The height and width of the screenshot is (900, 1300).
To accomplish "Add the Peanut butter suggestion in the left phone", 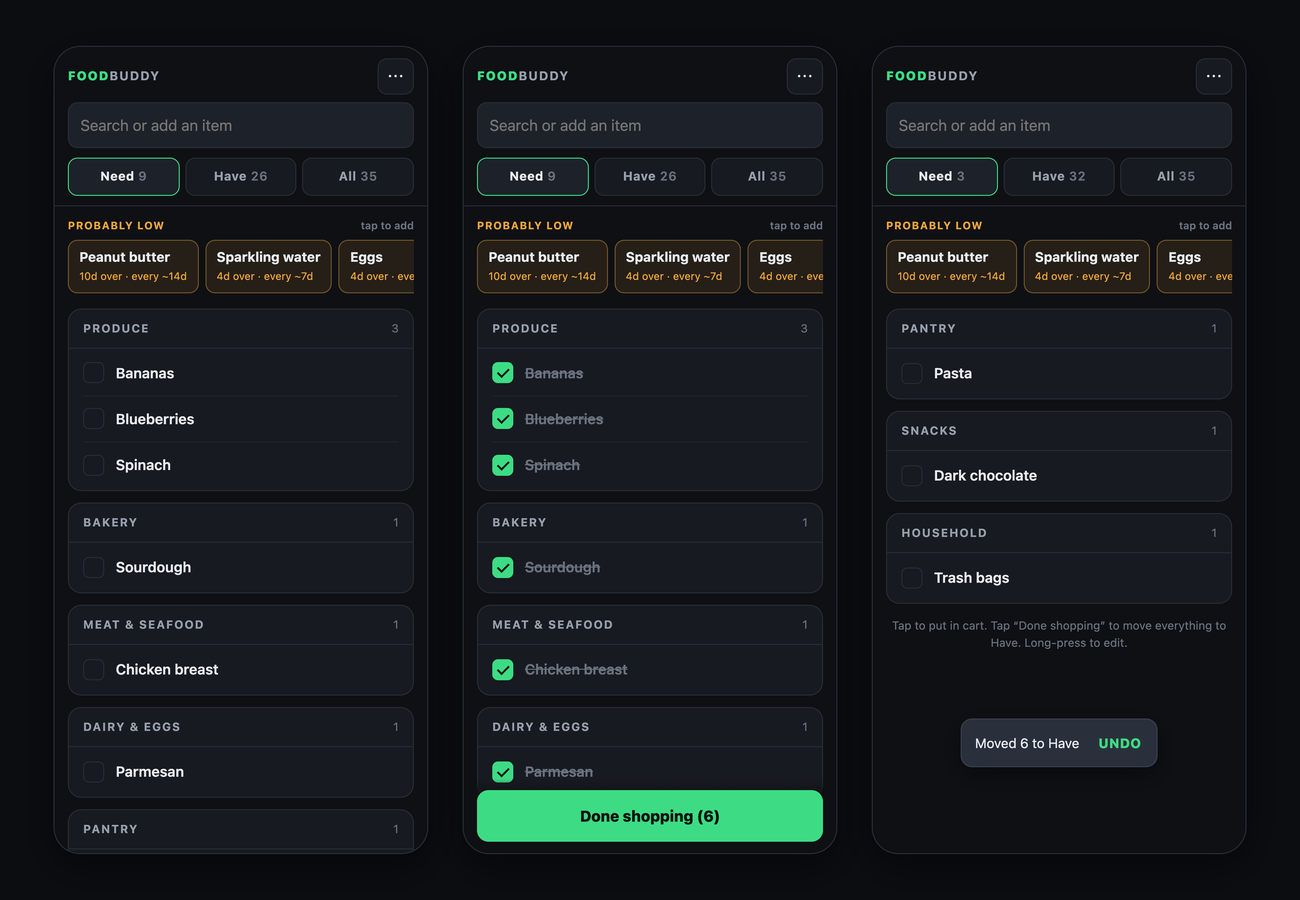I will click(133, 266).
